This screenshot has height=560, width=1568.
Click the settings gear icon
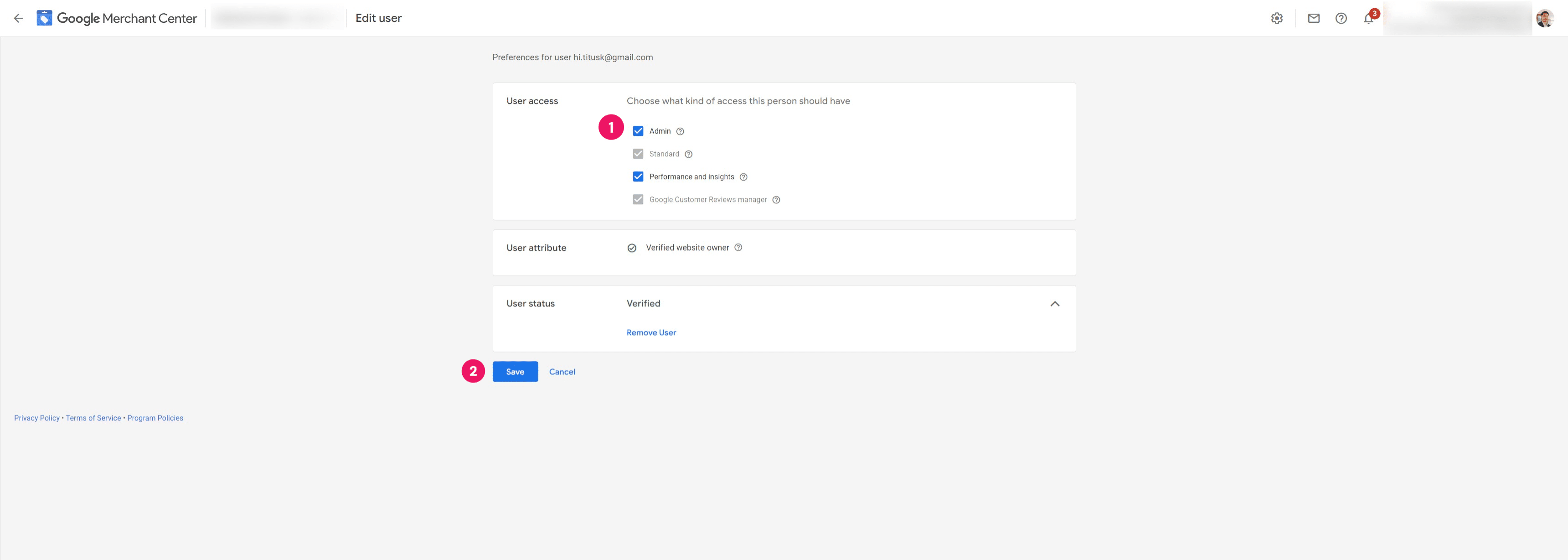1276,18
